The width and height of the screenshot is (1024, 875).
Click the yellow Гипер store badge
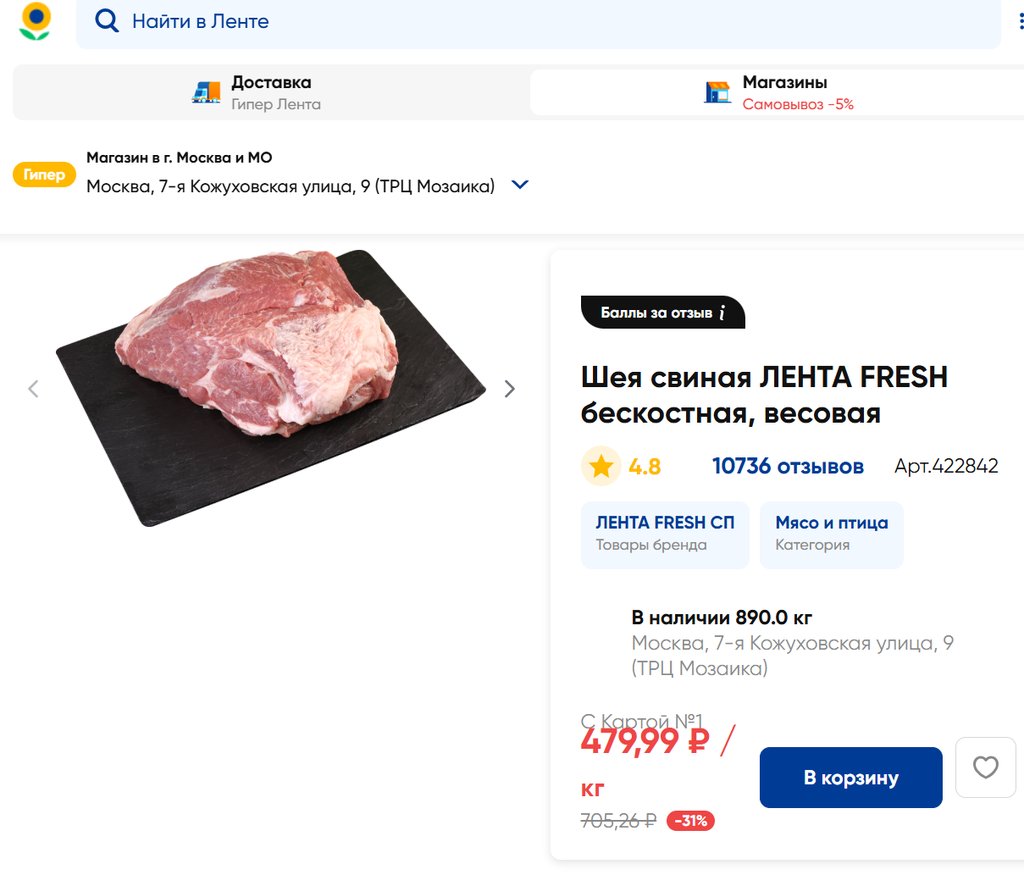pos(44,175)
